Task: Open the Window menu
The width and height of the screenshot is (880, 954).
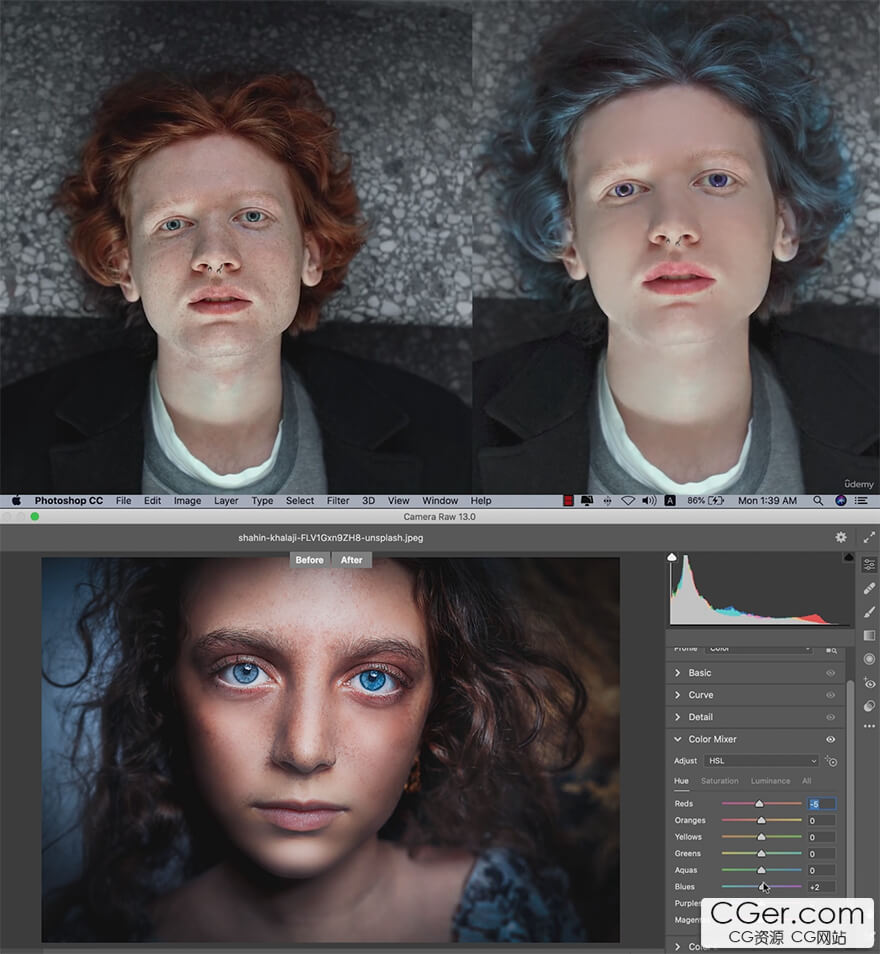Action: pyautogui.click(x=440, y=501)
